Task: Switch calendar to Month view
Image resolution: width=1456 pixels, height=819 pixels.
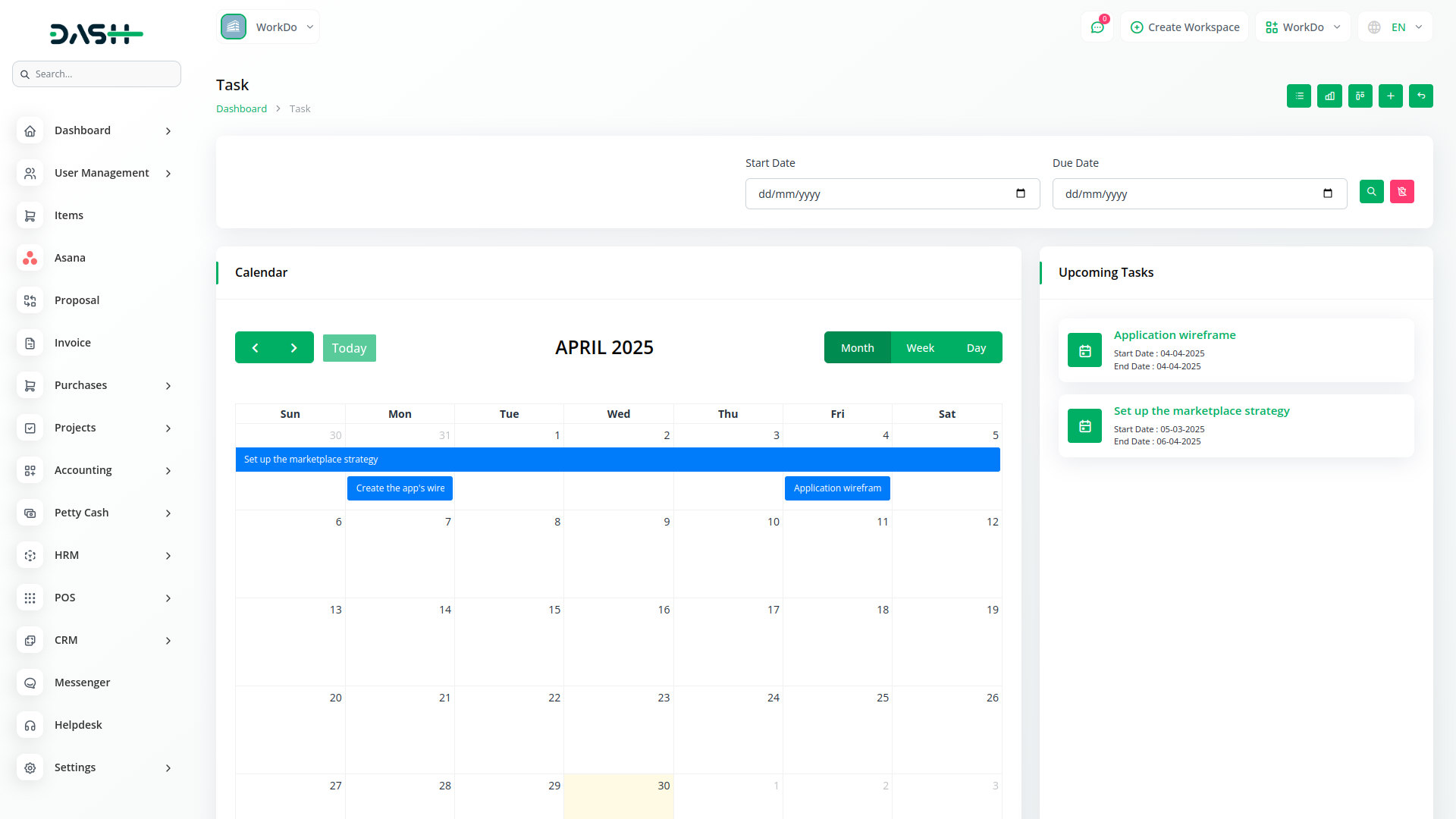Action: (x=857, y=347)
